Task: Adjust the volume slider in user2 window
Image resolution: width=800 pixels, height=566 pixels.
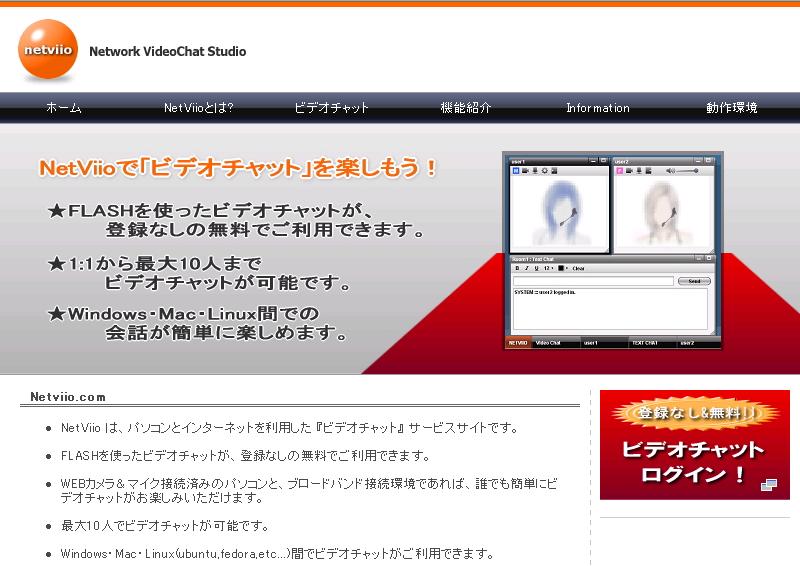Action: click(688, 171)
